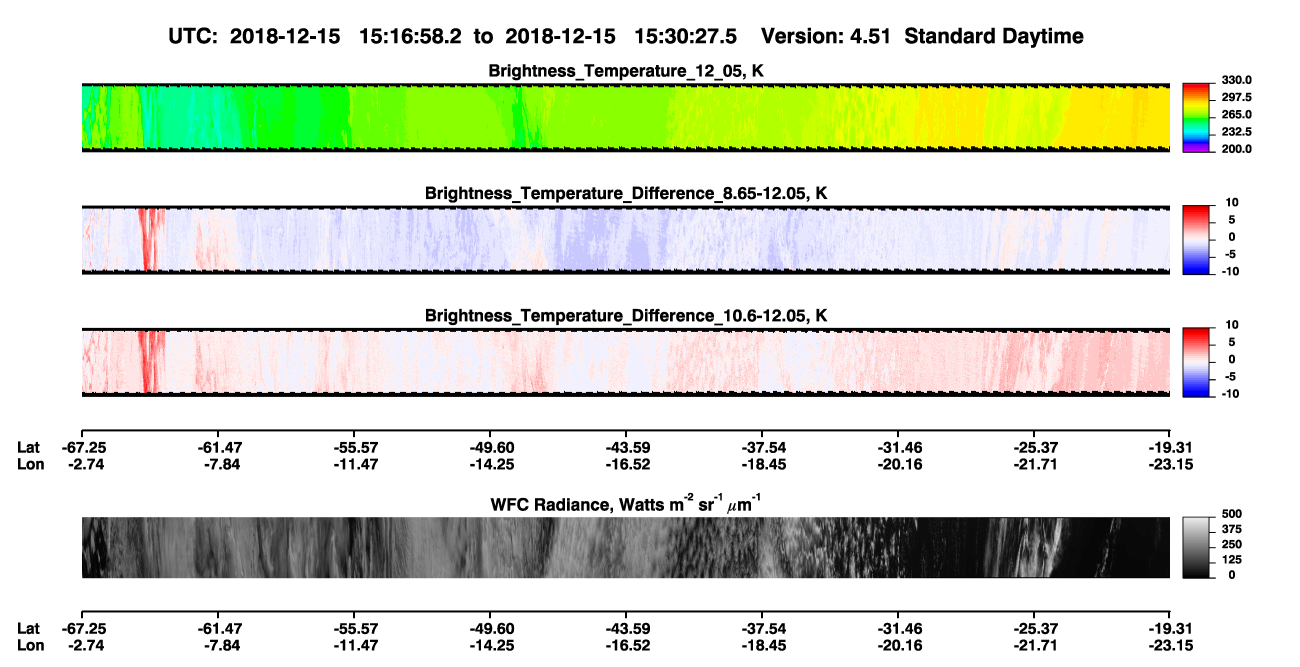Screen dimensions: 1300x667
Task: Click '-31.46' latitude on the bottom axis
Action: pyautogui.click(x=898, y=629)
